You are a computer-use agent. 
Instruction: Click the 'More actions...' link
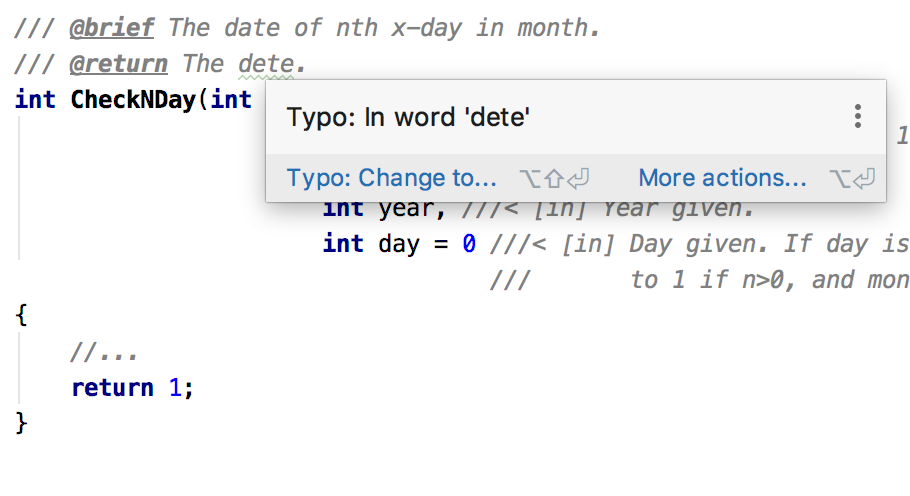(722, 178)
